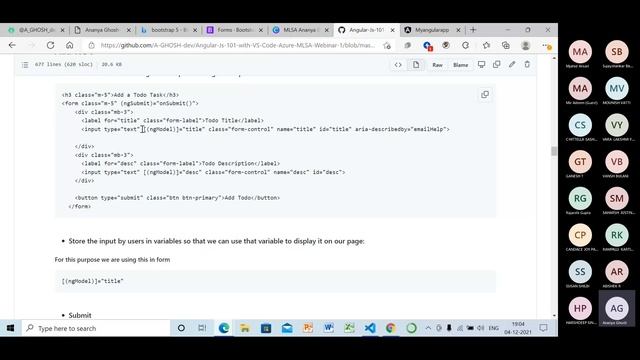Select participant avatar CS
The width and height of the screenshot is (640, 360).
coord(580,125)
